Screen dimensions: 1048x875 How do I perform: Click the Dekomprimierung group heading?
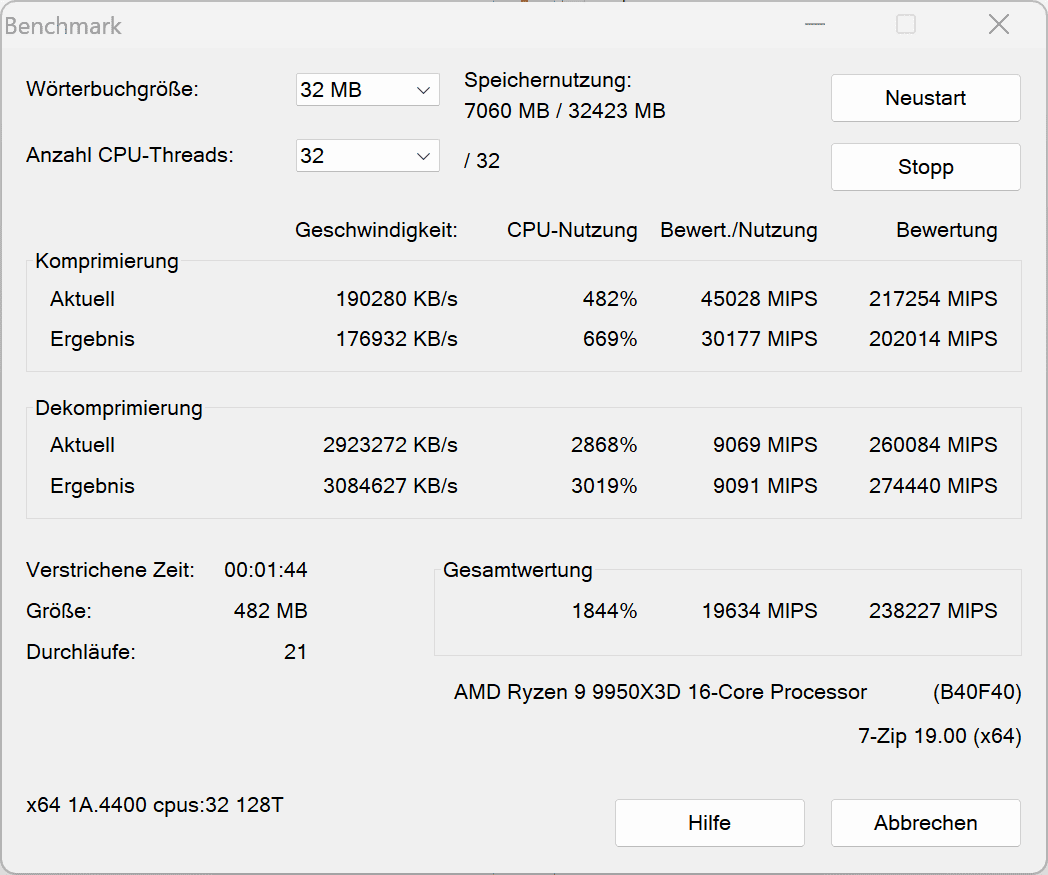pos(119,407)
